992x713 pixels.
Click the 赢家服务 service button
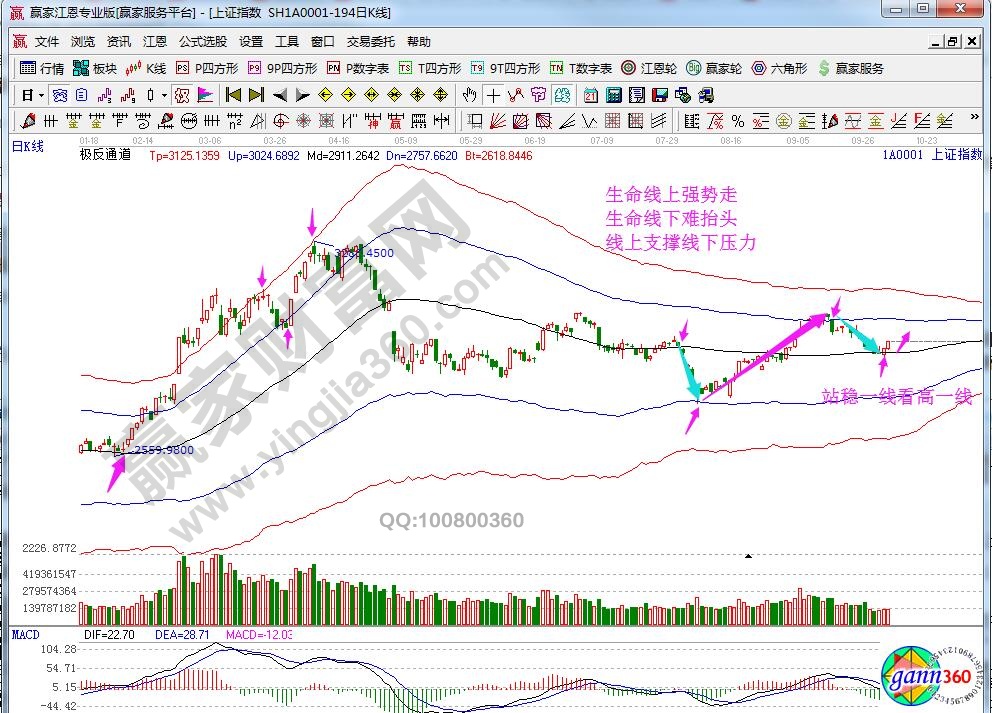pyautogui.click(x=851, y=69)
